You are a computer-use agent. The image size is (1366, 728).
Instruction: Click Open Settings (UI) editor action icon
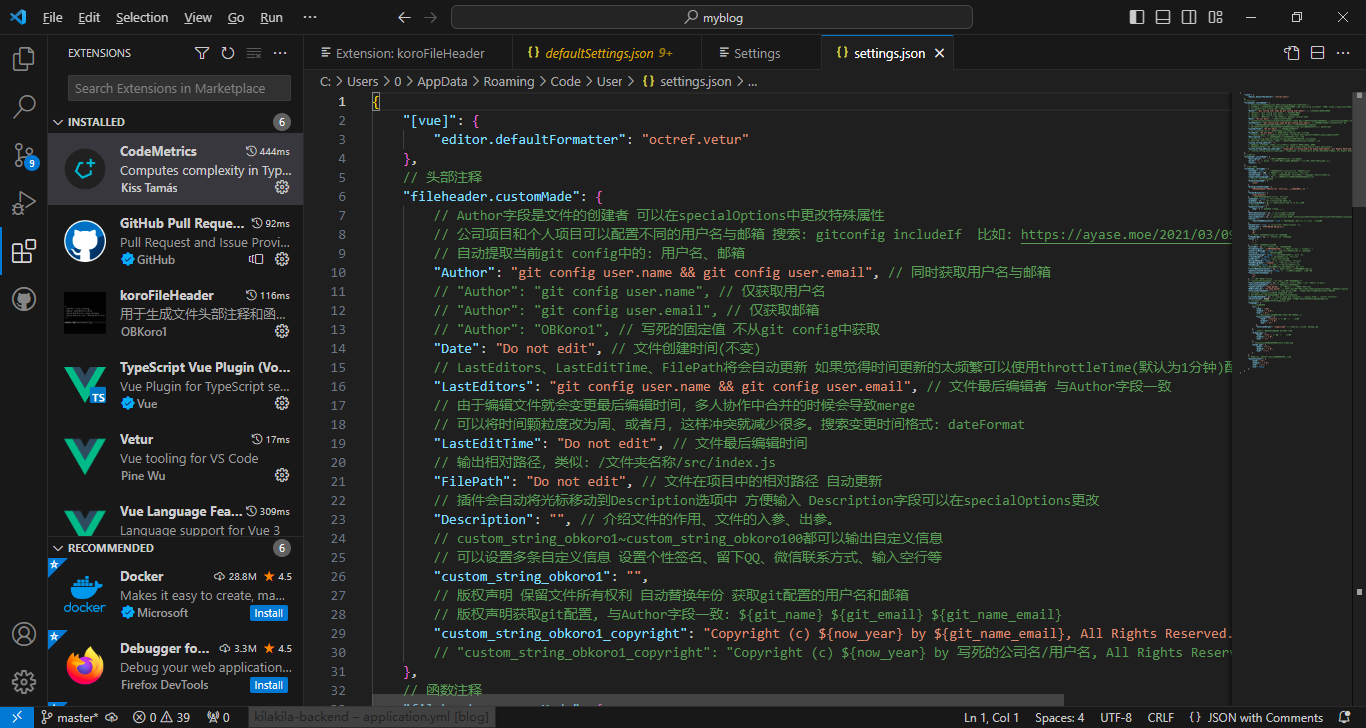coord(1292,53)
